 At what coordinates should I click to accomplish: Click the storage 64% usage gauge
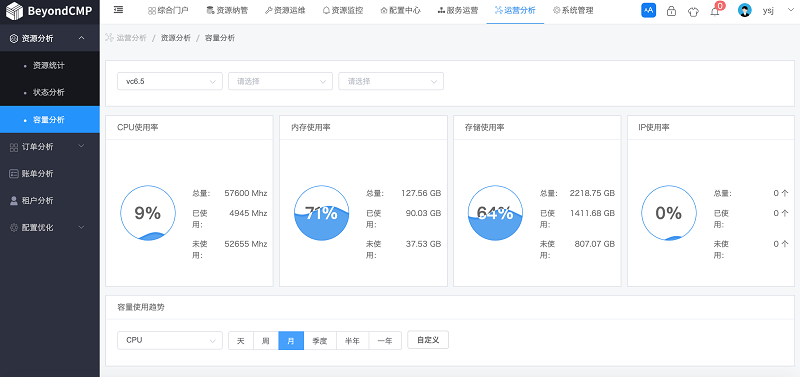tap(495, 213)
